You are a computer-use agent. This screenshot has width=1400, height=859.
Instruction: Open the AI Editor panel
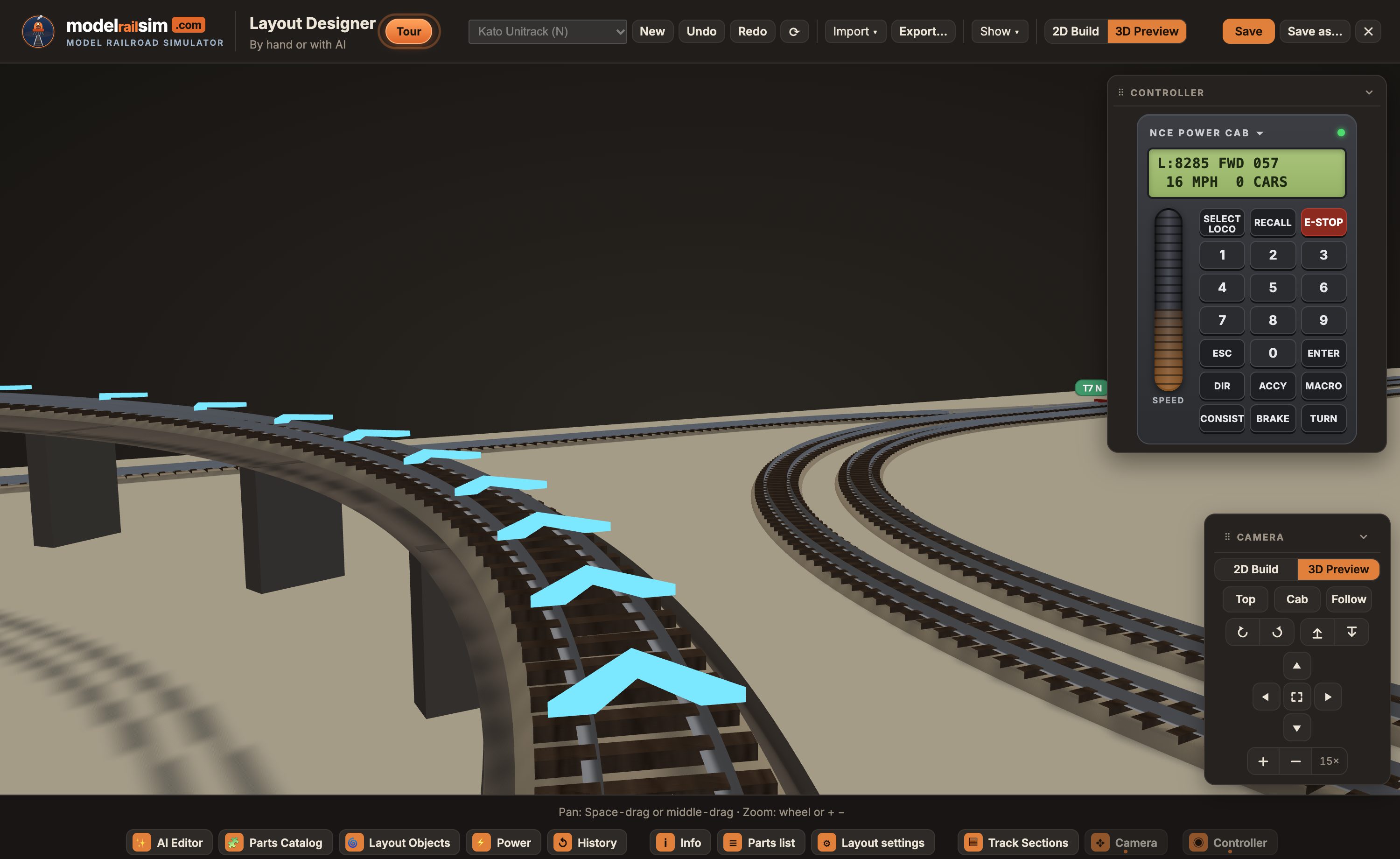click(169, 842)
